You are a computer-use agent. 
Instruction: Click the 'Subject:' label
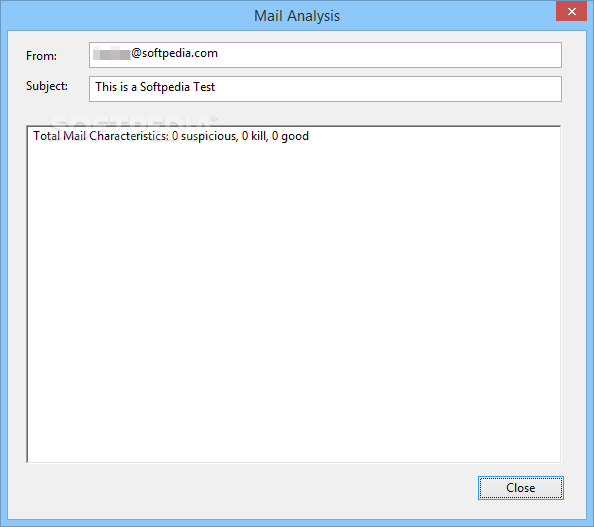pos(47,86)
